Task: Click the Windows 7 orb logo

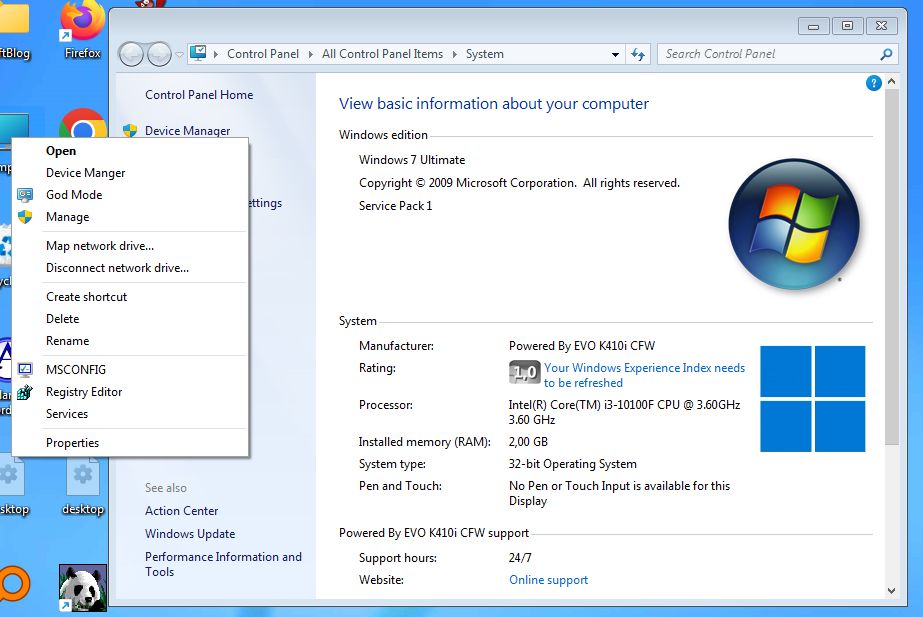Action: tap(793, 224)
